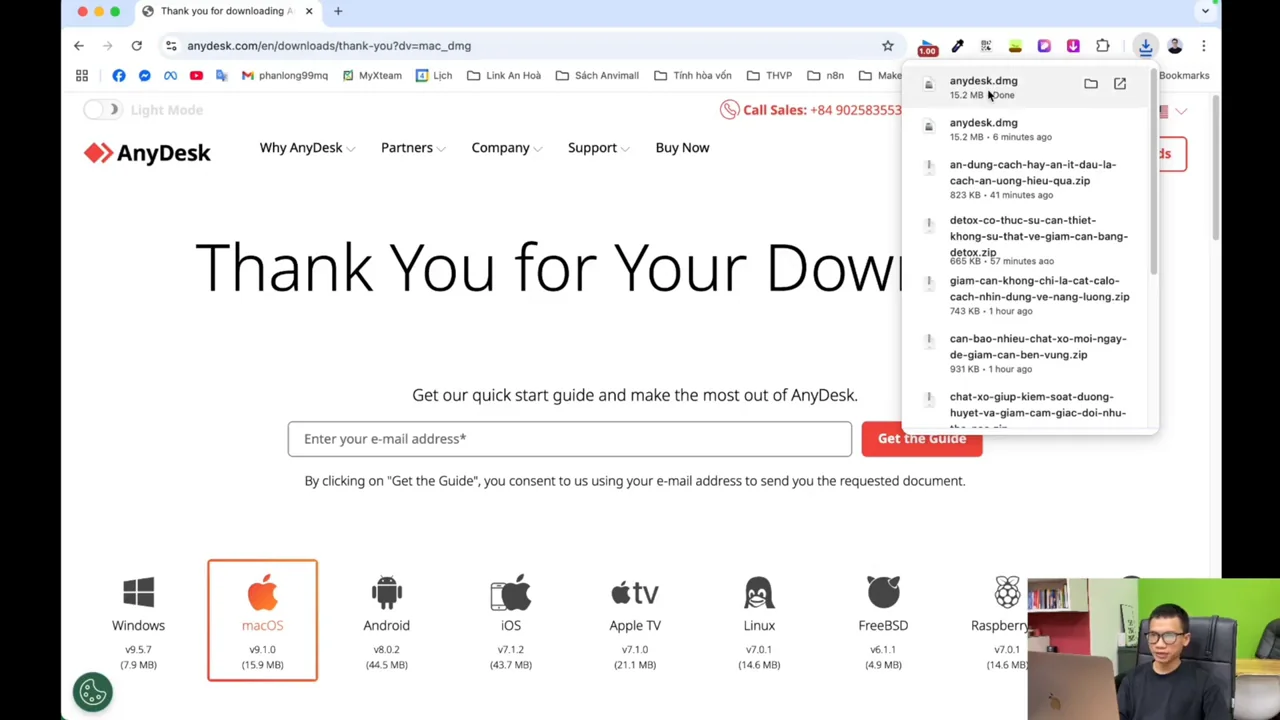1280x720 pixels.
Task: Open the Messenger bookmark
Action: 145,76
